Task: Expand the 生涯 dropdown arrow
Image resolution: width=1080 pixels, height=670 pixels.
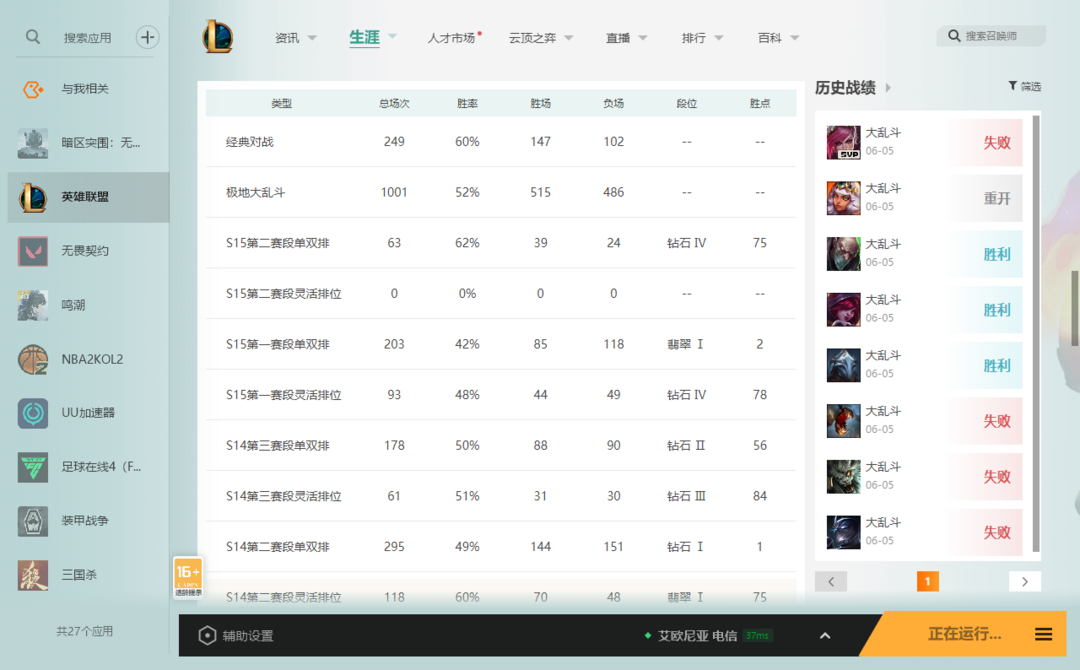Action: 393,36
